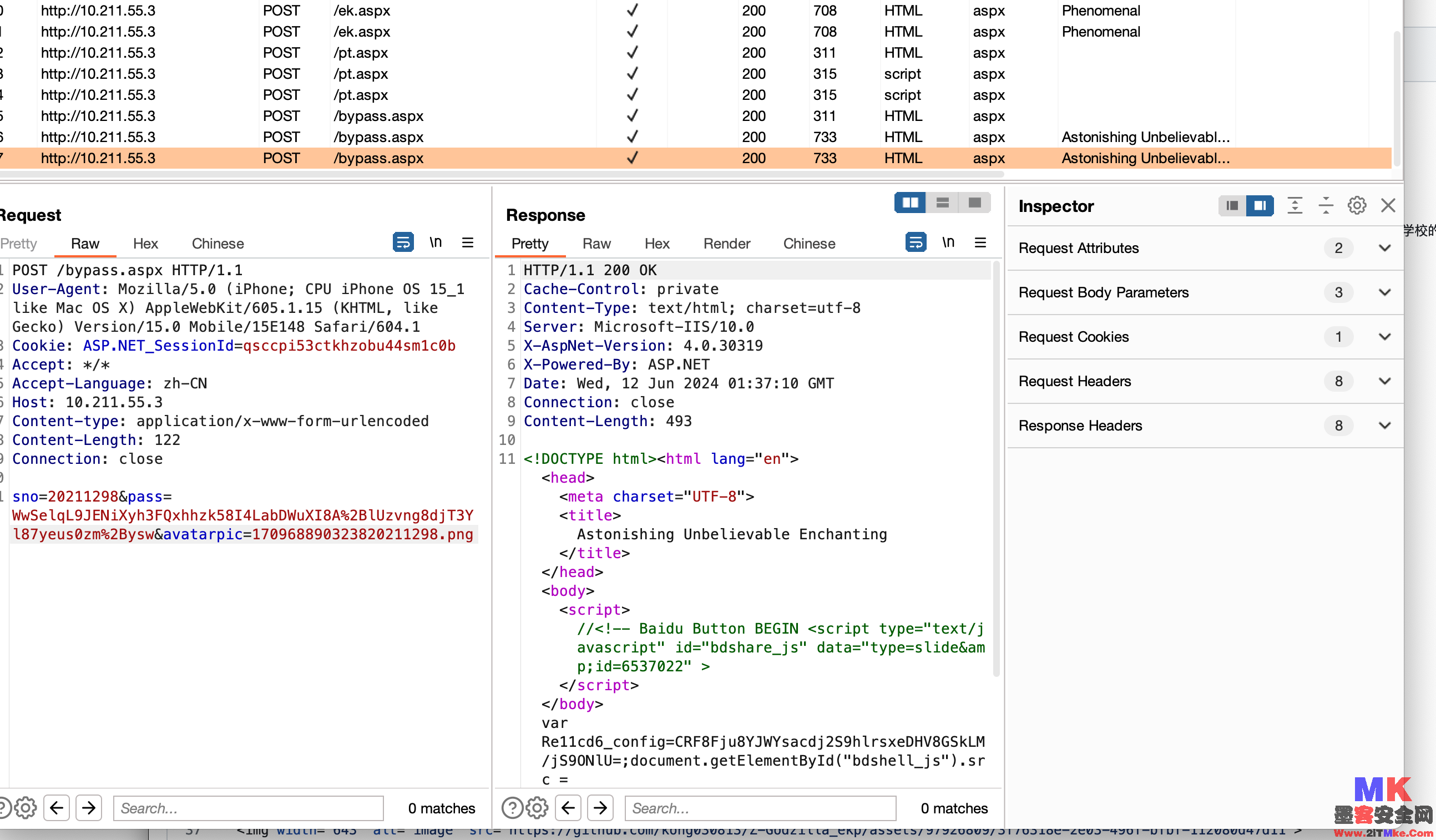Open Response search help icon
The width and height of the screenshot is (1436, 840).
coord(512,807)
